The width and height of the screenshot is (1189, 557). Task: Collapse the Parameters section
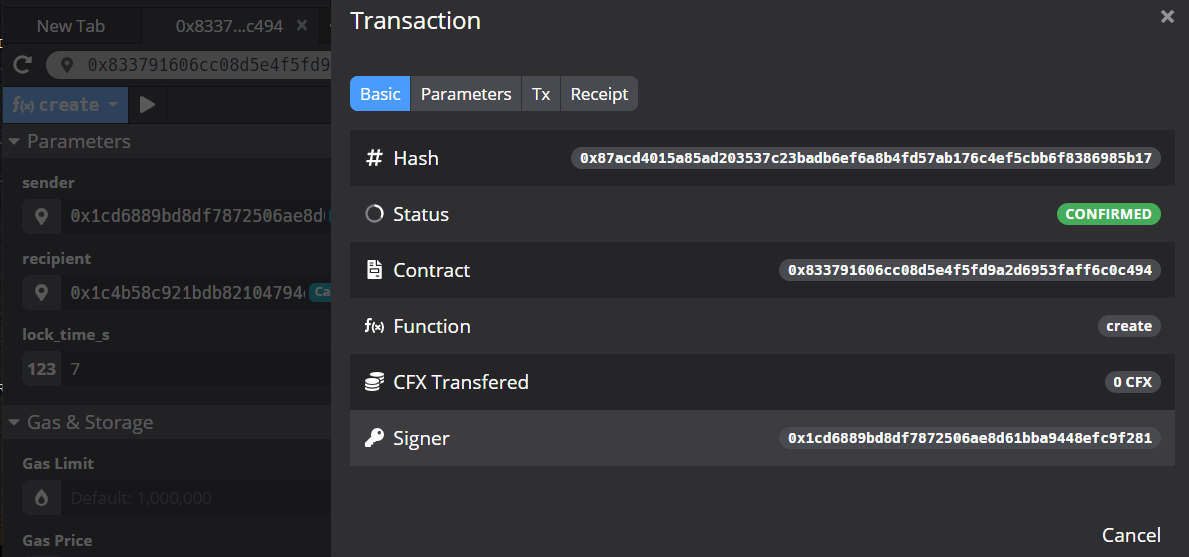coord(14,142)
